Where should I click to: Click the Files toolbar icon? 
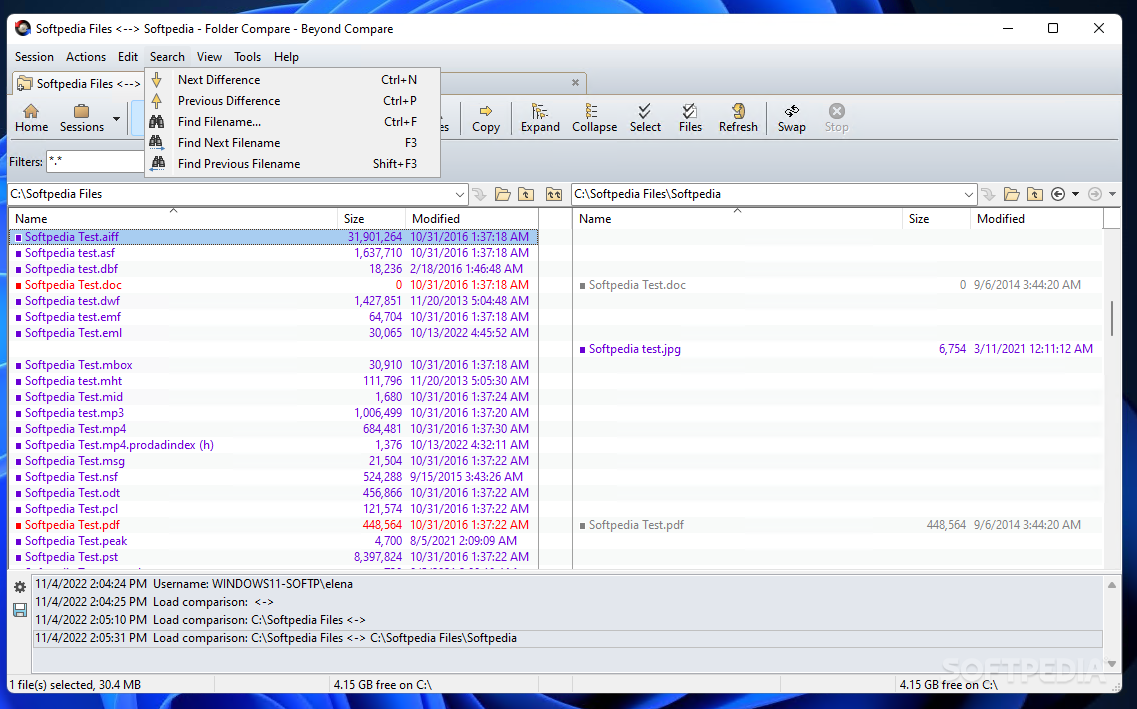pos(690,118)
